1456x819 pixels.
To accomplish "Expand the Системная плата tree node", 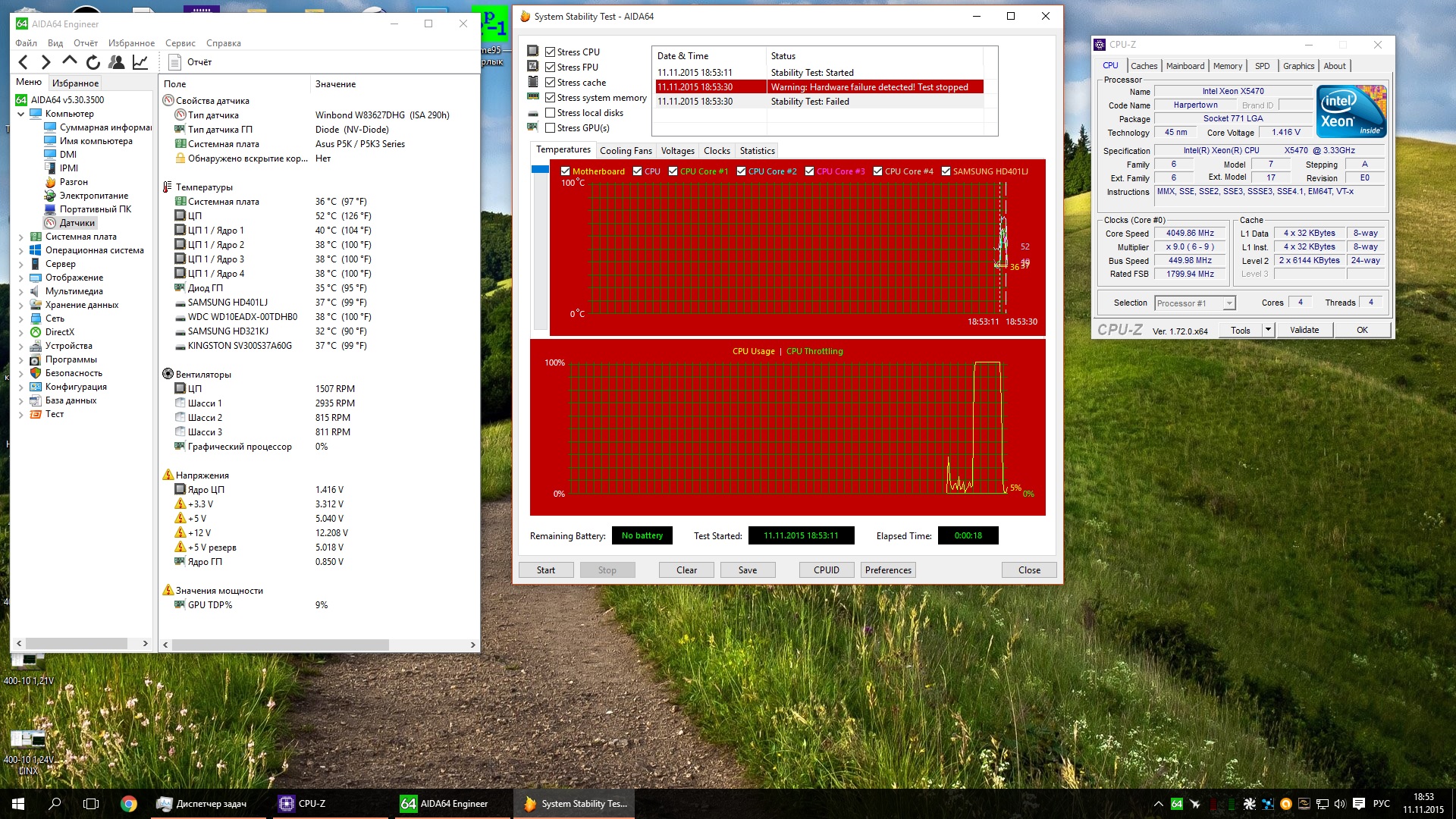I will pos(20,237).
